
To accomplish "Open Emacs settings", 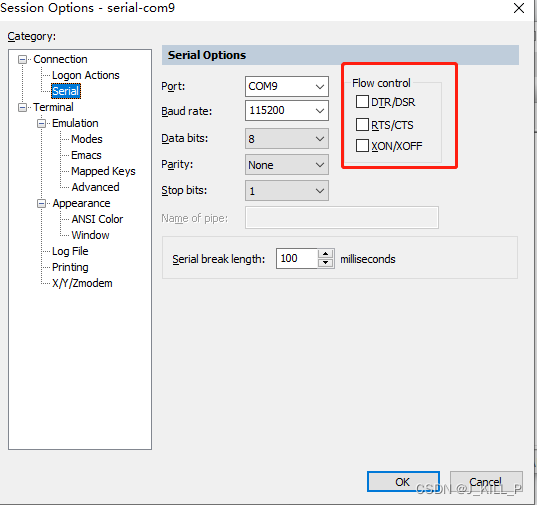I will tap(86, 155).
